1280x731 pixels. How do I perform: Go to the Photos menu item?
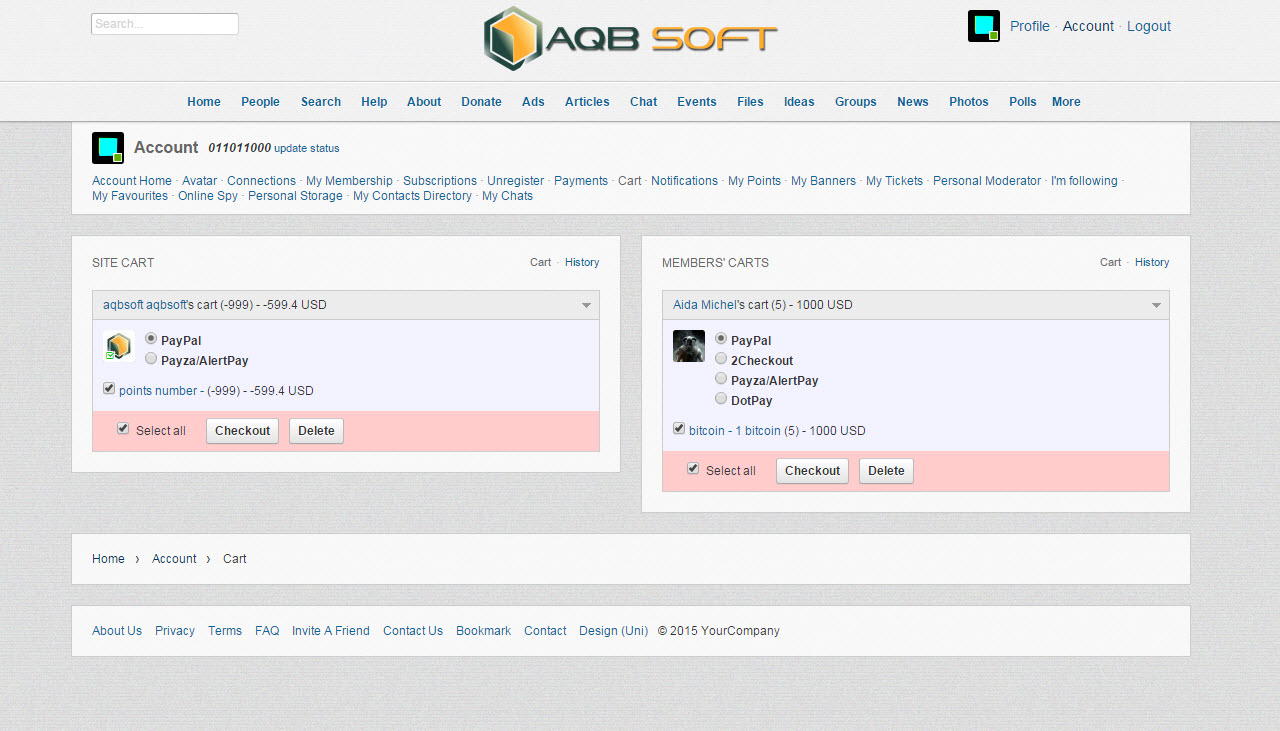click(x=968, y=102)
